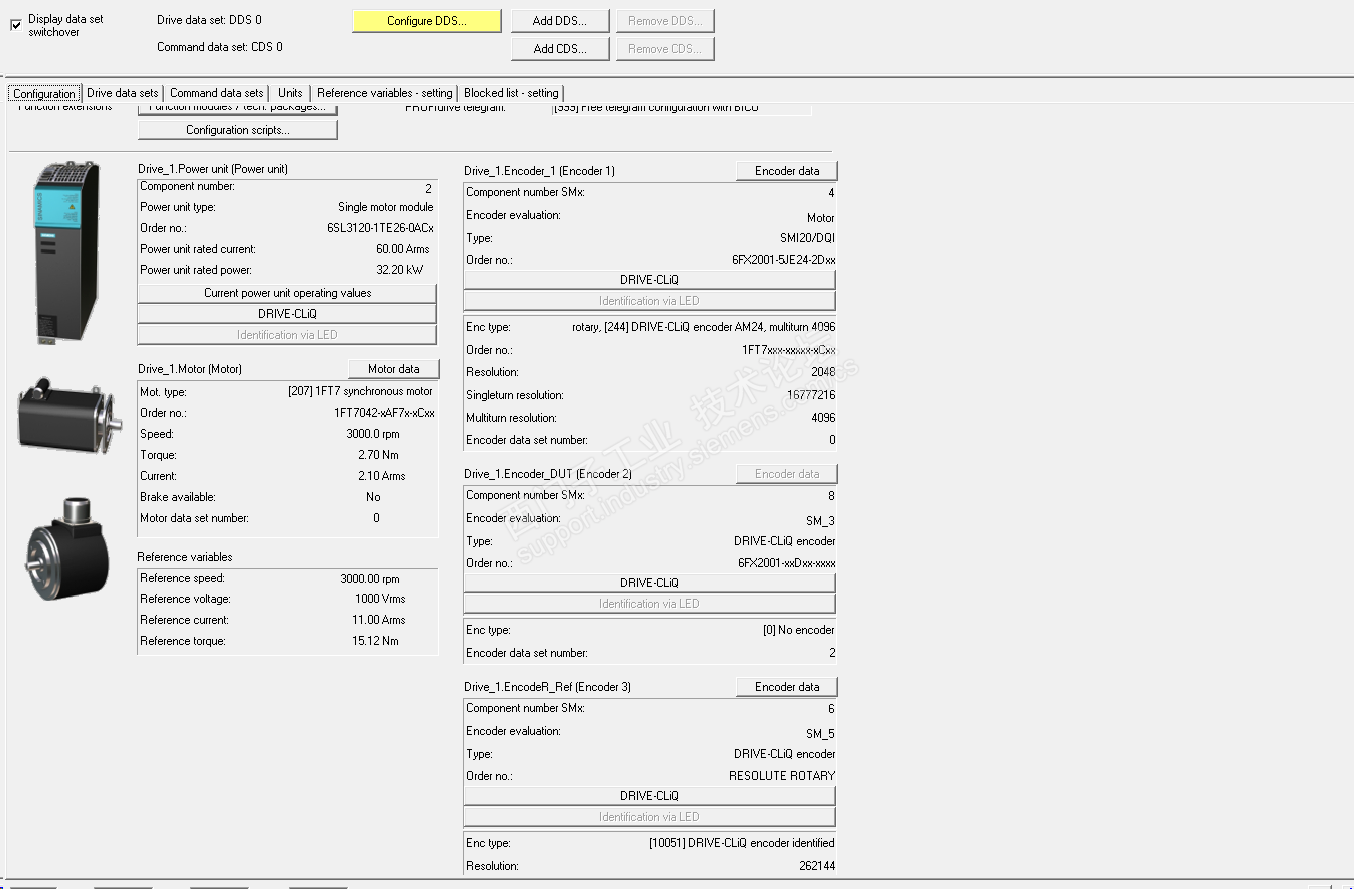1354x889 pixels.
Task: Click motor type '[207] 1FT7 synchronous motor'
Action: pyautogui.click(x=360, y=392)
